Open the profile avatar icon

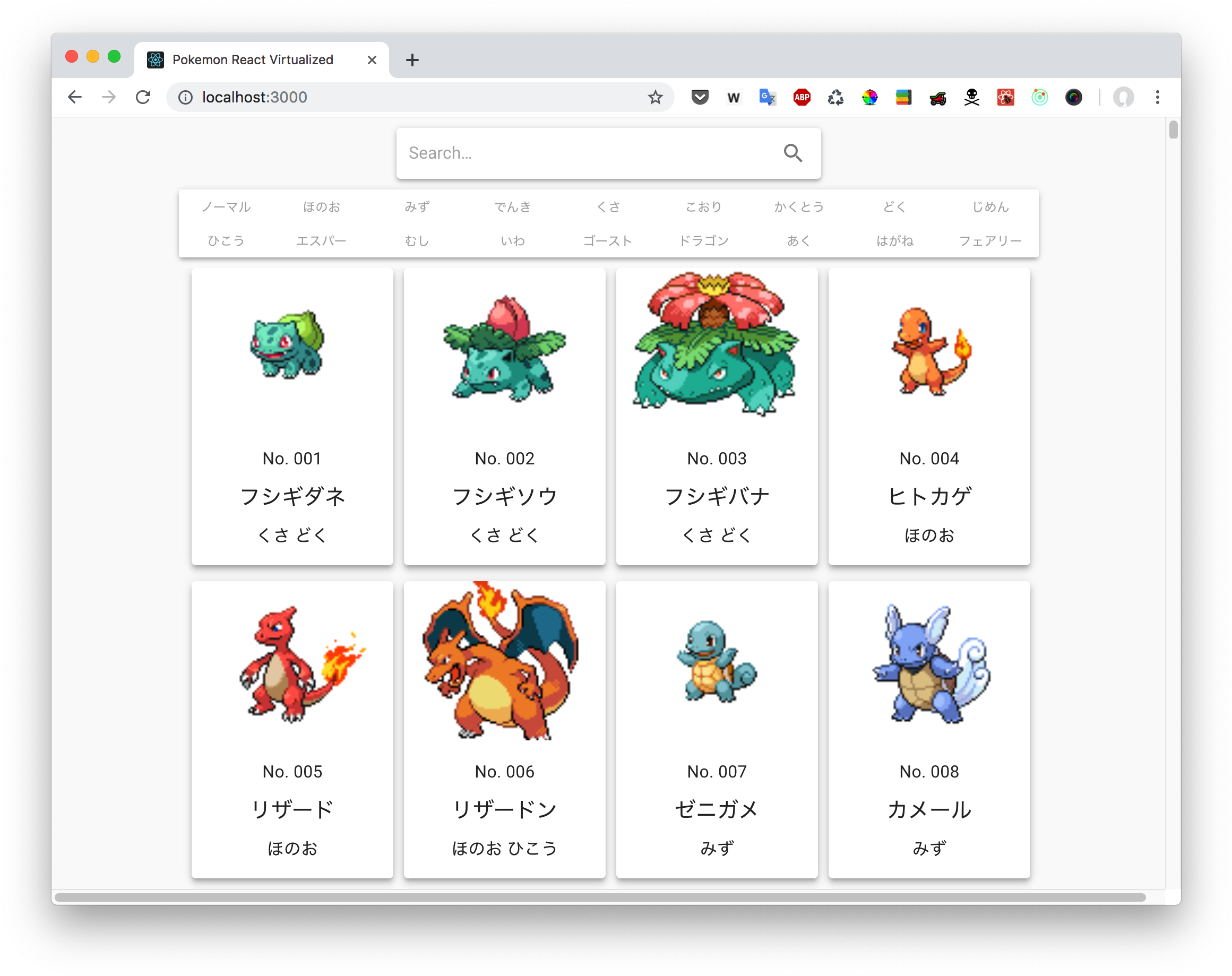(1123, 97)
